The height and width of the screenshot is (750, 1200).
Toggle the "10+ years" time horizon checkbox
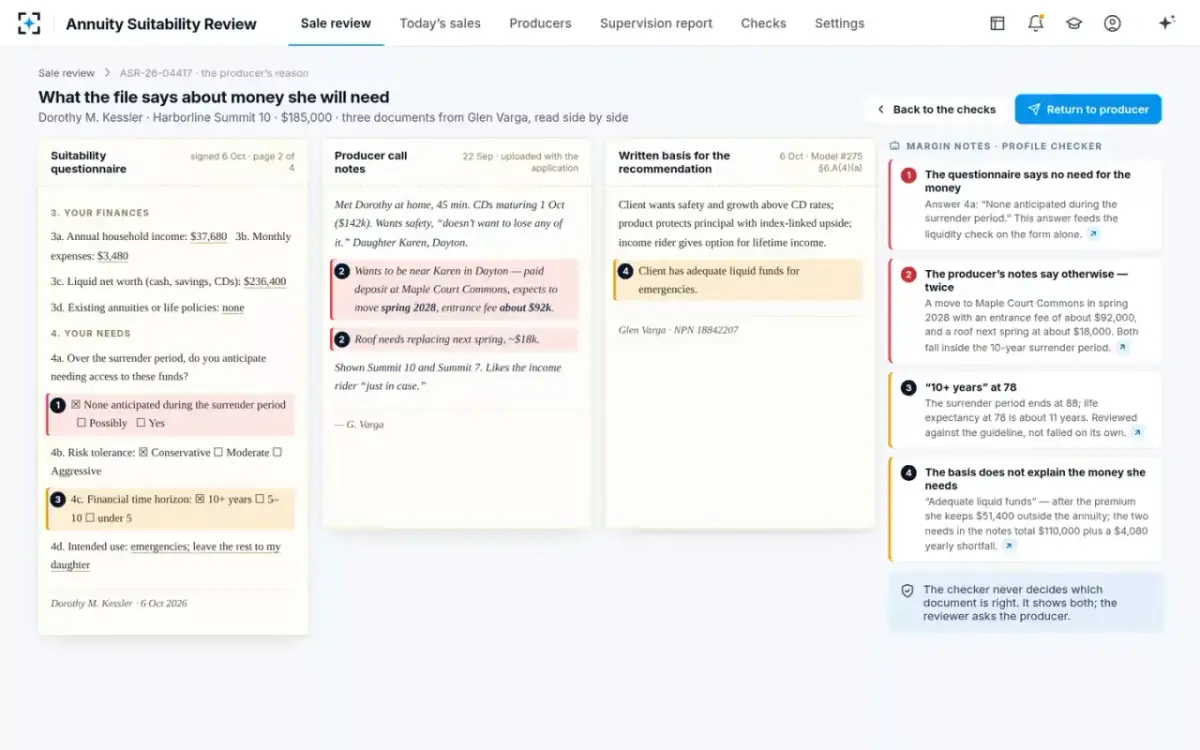(x=200, y=499)
